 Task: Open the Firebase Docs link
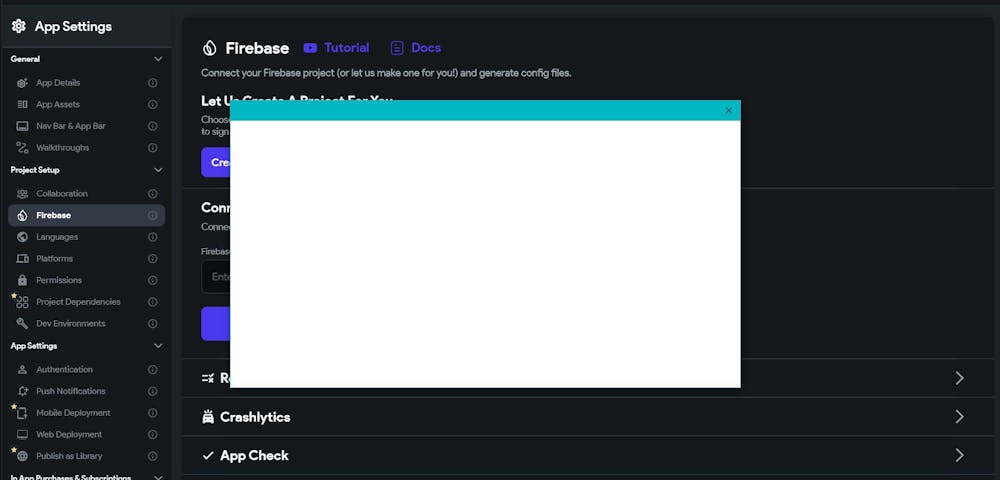pyautogui.click(x=415, y=48)
